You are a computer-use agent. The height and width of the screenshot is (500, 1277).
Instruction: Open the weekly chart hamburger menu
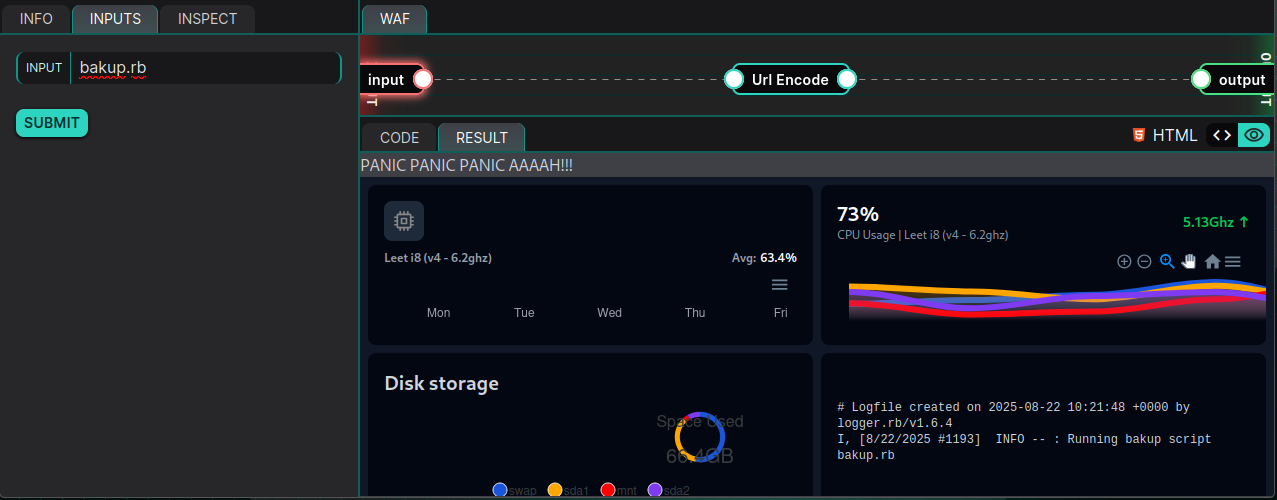780,285
